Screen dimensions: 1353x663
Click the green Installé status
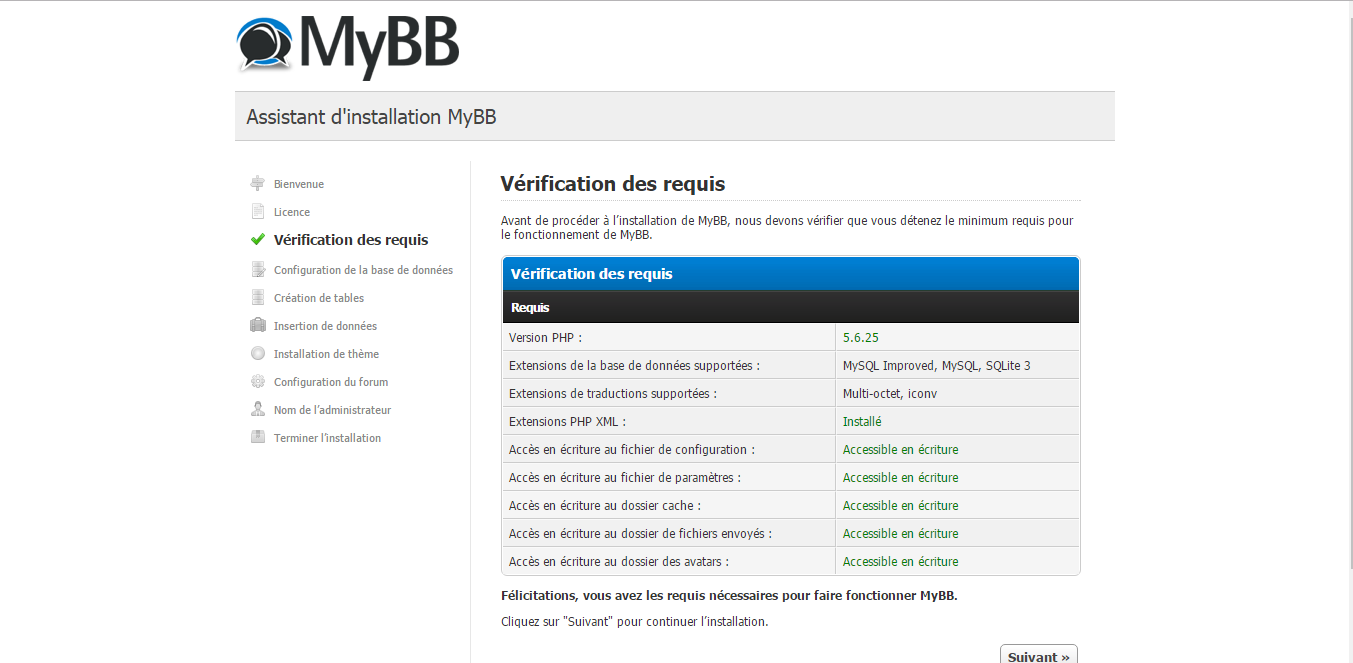click(x=862, y=422)
